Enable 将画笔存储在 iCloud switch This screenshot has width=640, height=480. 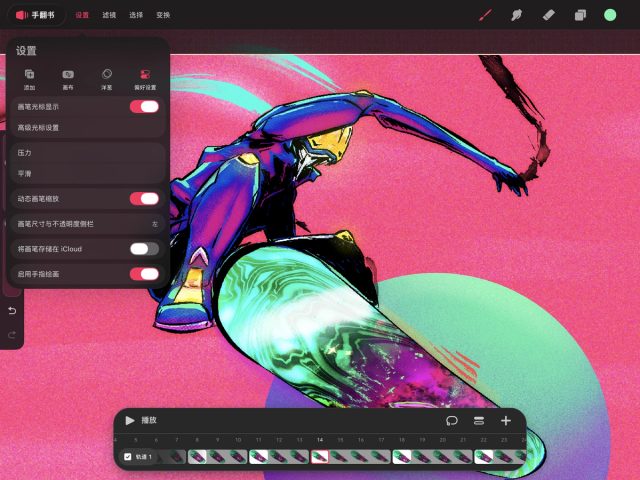tap(144, 249)
